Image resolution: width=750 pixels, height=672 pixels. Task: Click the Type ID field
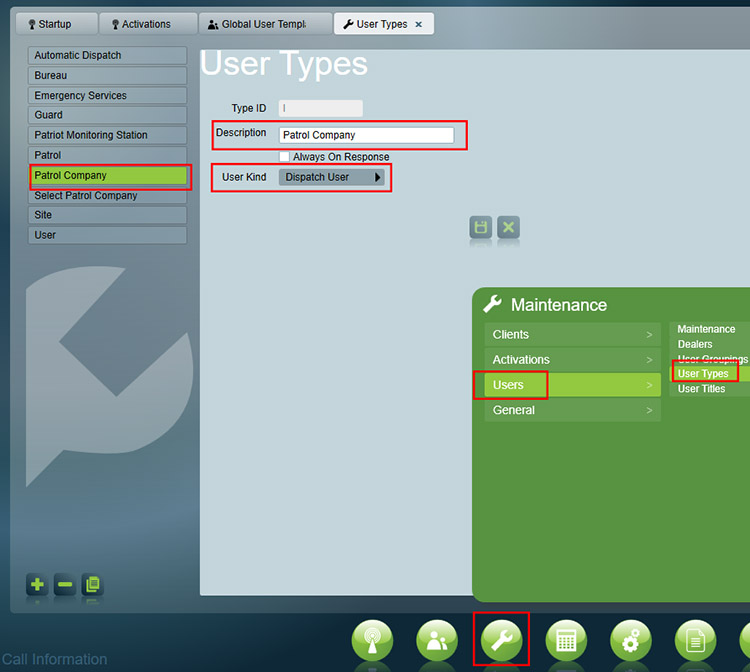(320, 108)
